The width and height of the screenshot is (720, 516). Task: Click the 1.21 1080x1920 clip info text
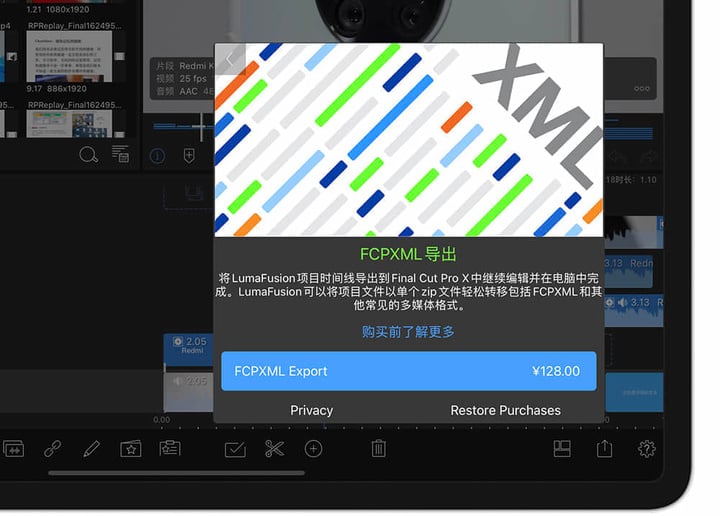(57, 9)
